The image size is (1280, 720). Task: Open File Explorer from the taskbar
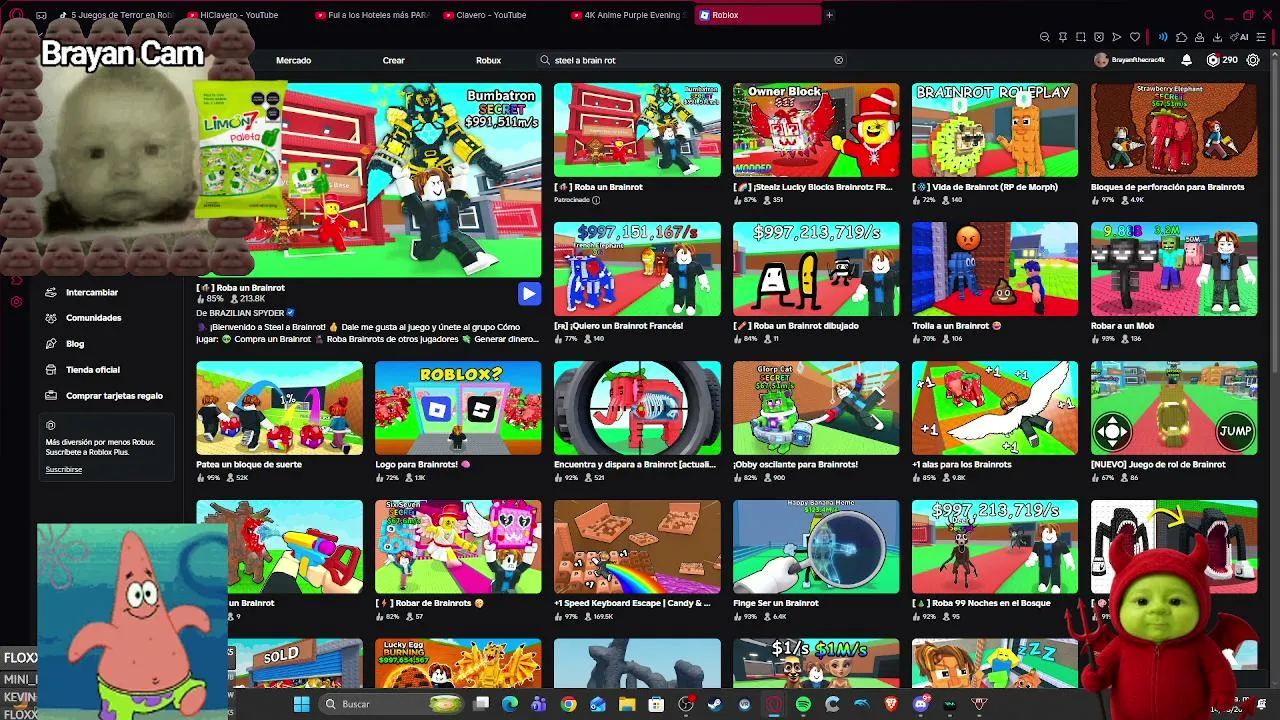(x=627, y=704)
